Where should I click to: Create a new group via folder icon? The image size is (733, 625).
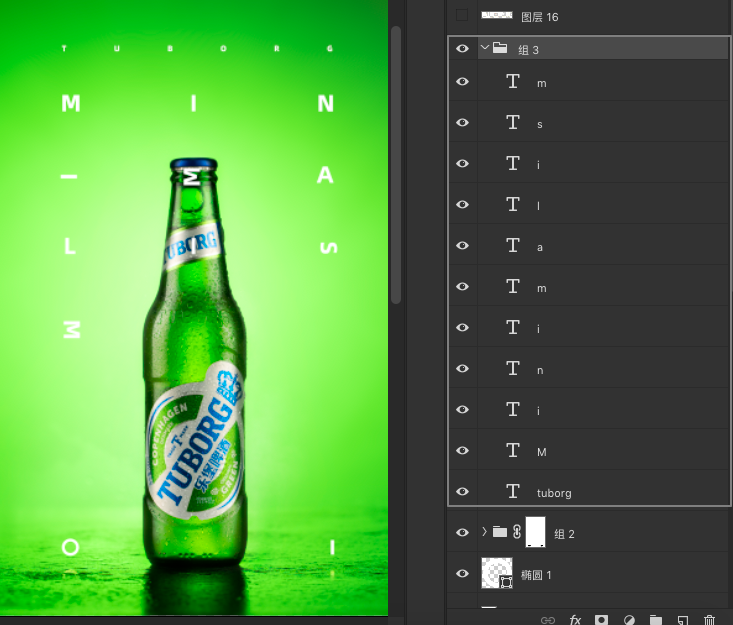point(656,620)
